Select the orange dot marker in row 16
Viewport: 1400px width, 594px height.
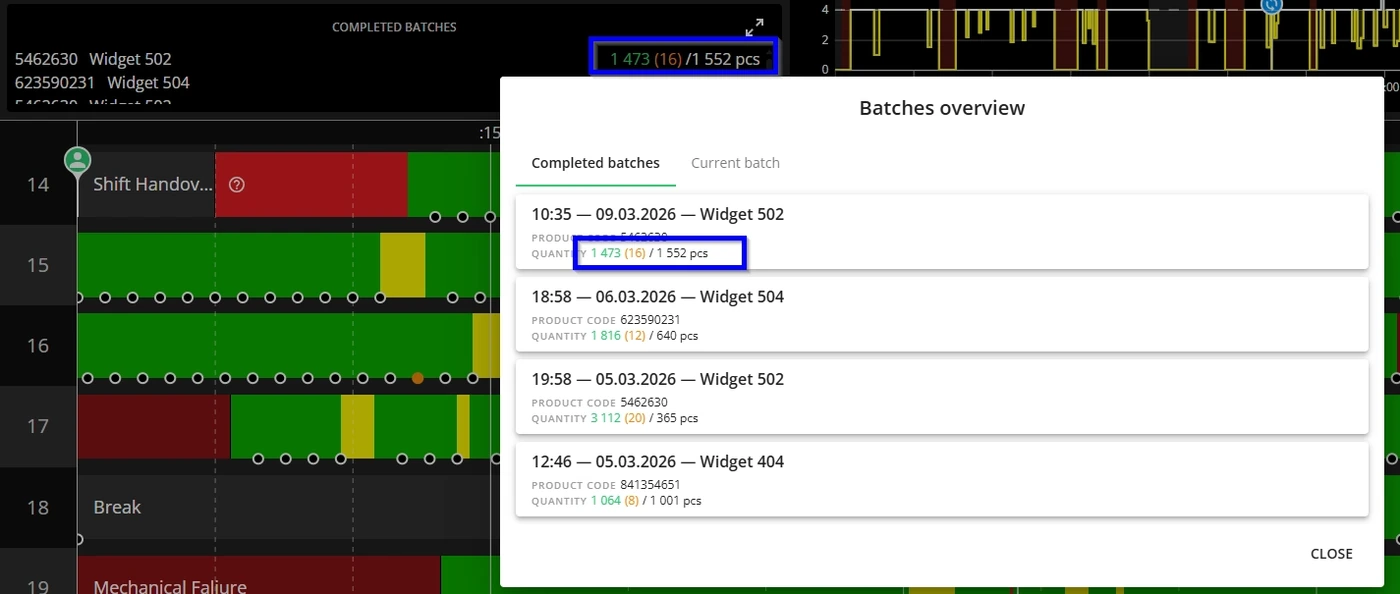(417, 378)
